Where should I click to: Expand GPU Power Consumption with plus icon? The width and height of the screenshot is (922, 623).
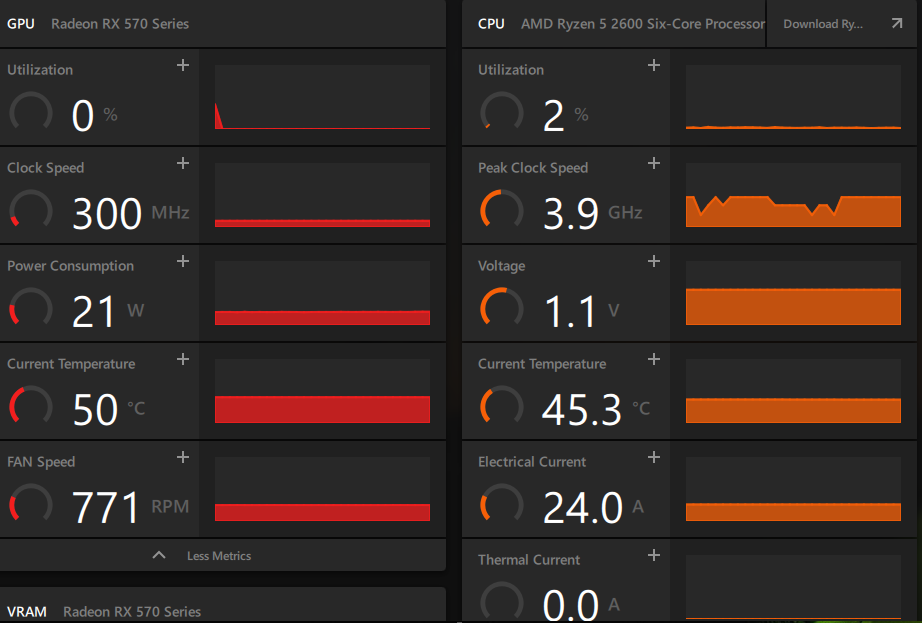tap(183, 262)
